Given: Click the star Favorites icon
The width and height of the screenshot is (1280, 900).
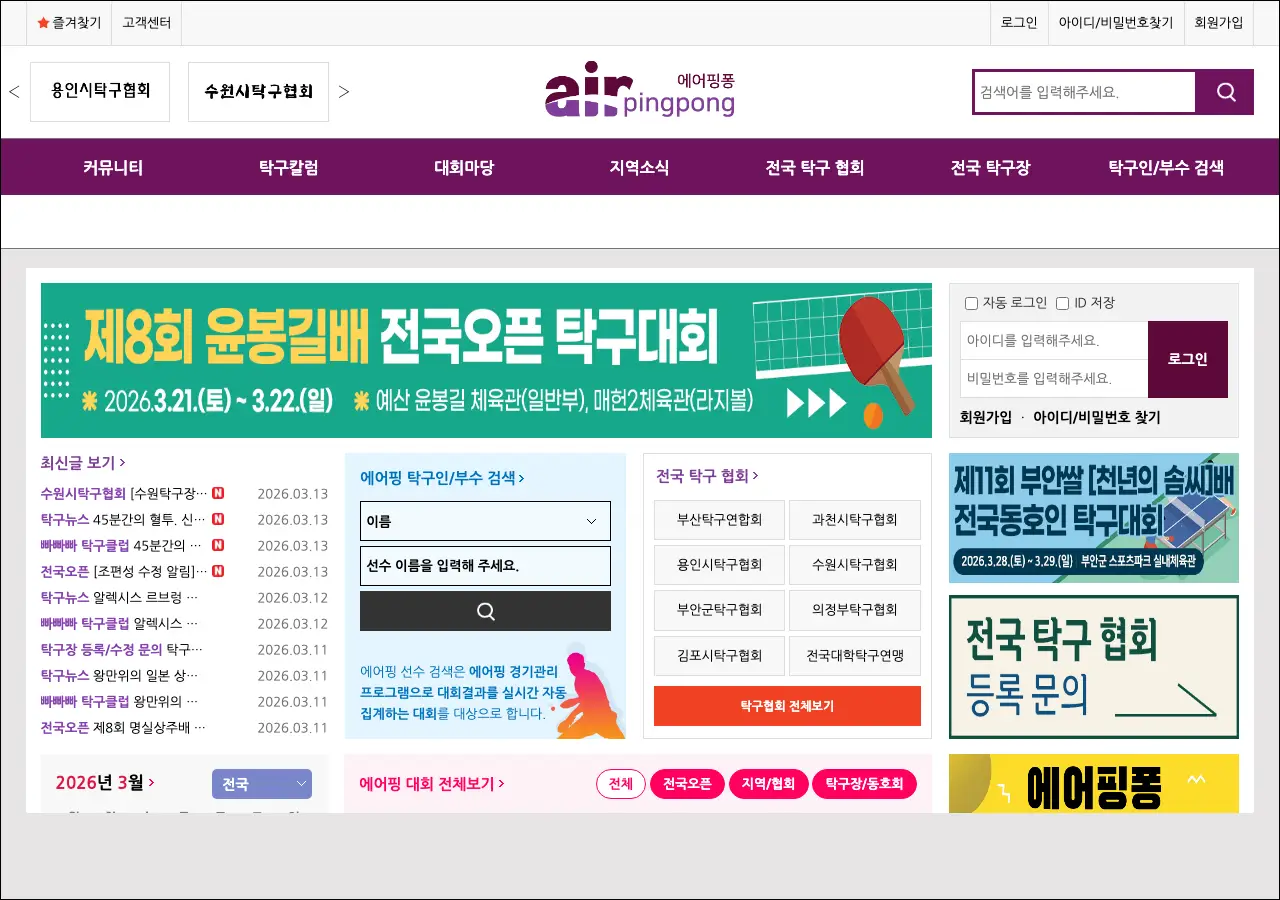Looking at the screenshot, I should [43, 22].
